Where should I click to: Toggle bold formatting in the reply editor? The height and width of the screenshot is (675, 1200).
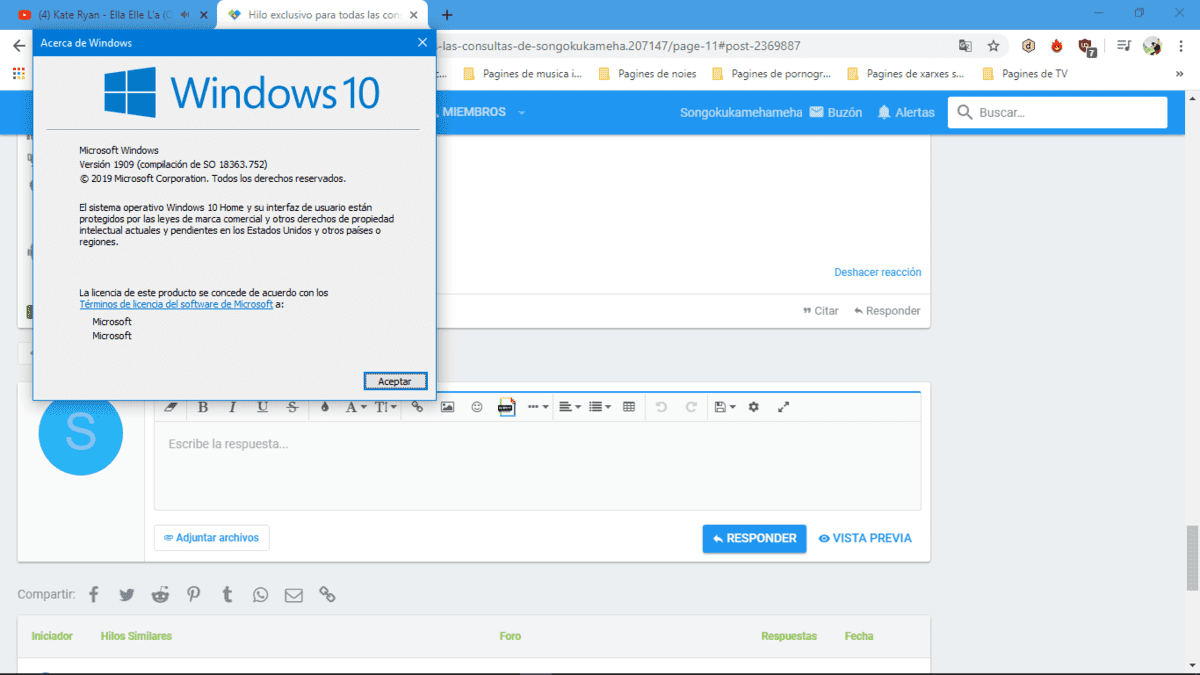pos(203,407)
